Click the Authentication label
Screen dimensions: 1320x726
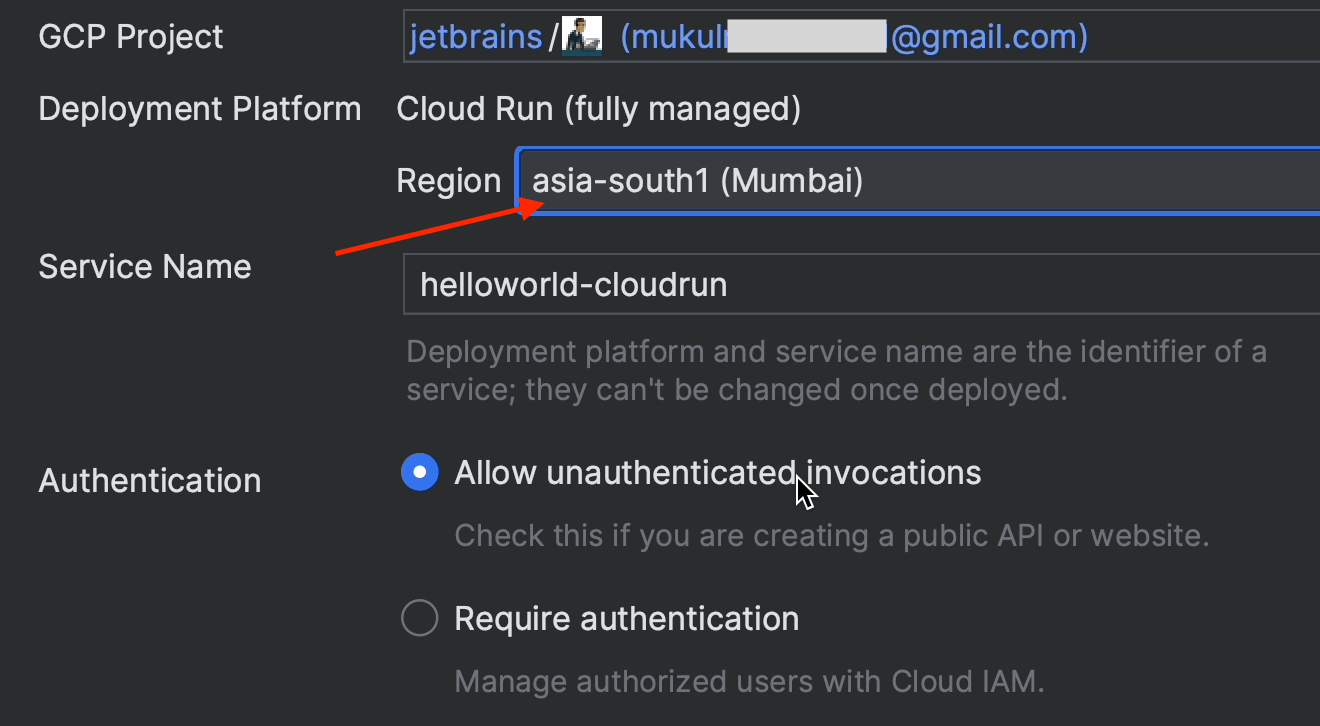pyautogui.click(x=150, y=481)
